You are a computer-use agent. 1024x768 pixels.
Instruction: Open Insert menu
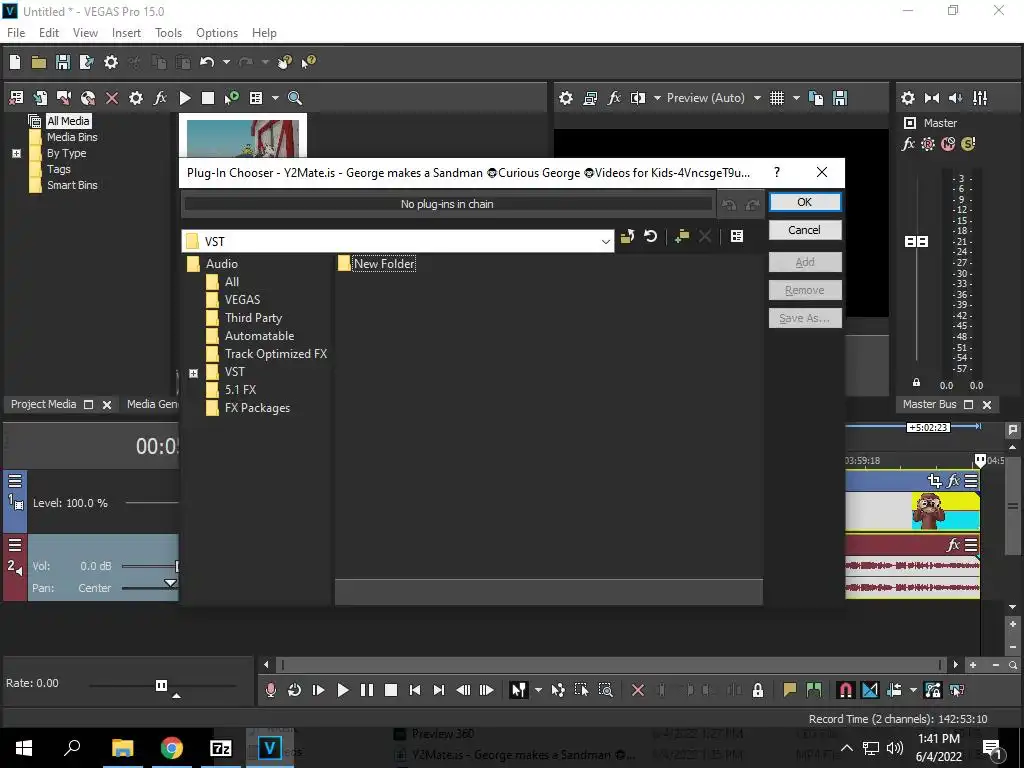pos(126,33)
